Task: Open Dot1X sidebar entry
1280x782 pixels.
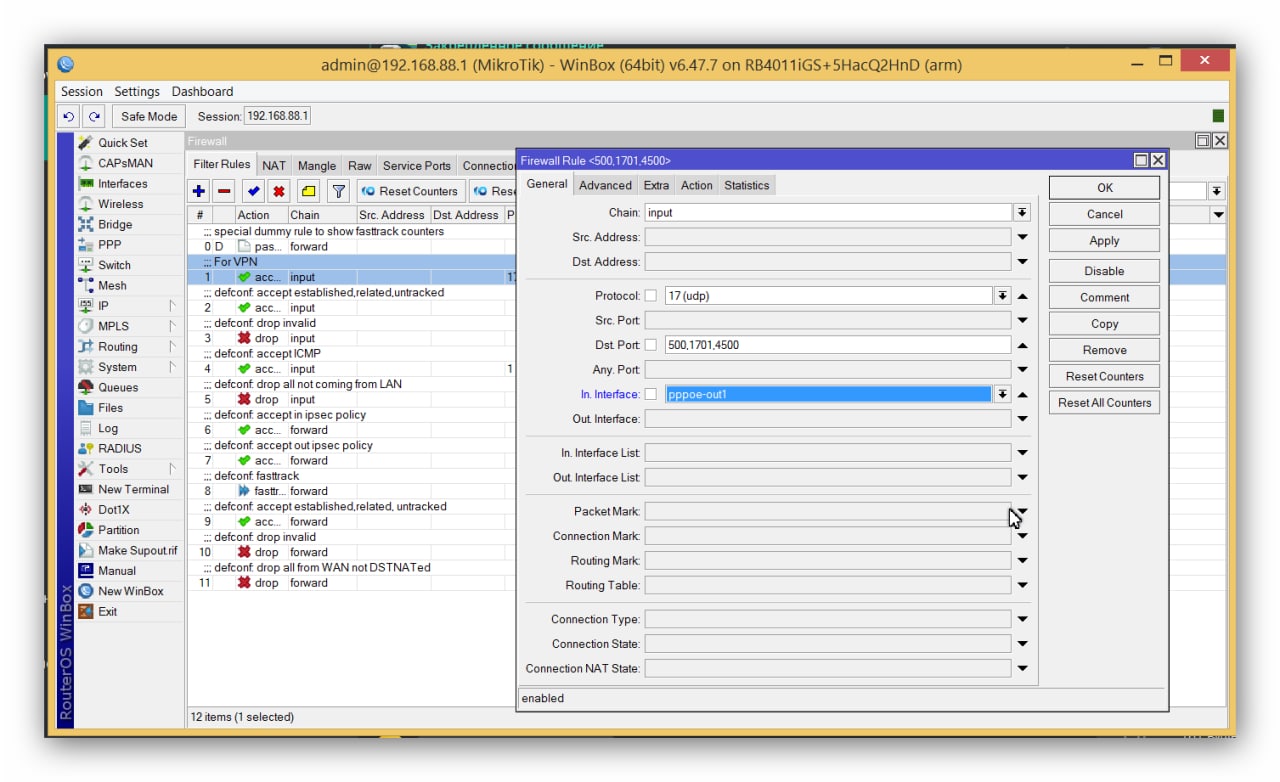Action: (113, 510)
